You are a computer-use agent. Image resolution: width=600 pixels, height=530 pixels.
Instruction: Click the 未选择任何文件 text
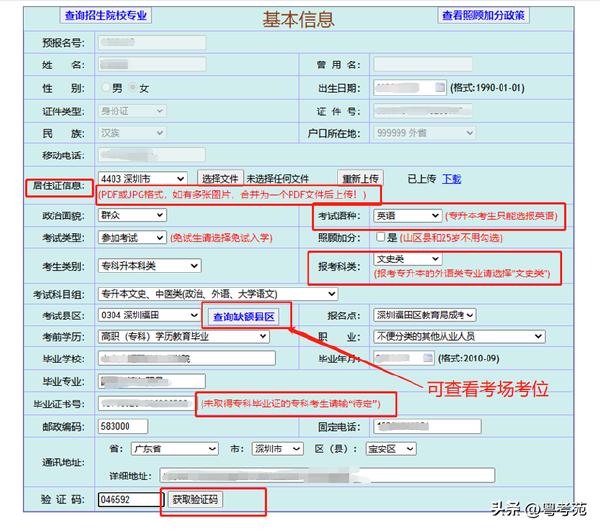[277, 179]
